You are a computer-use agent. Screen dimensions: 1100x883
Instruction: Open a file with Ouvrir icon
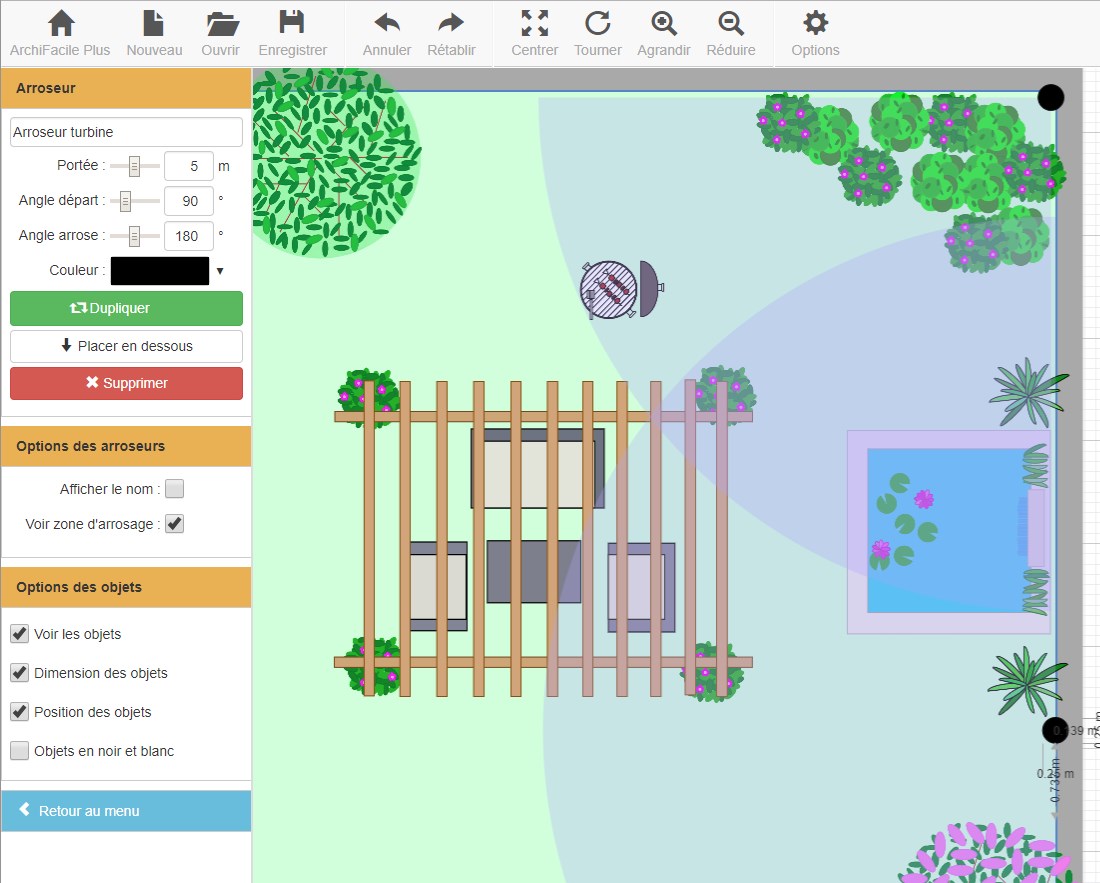[x=221, y=24]
